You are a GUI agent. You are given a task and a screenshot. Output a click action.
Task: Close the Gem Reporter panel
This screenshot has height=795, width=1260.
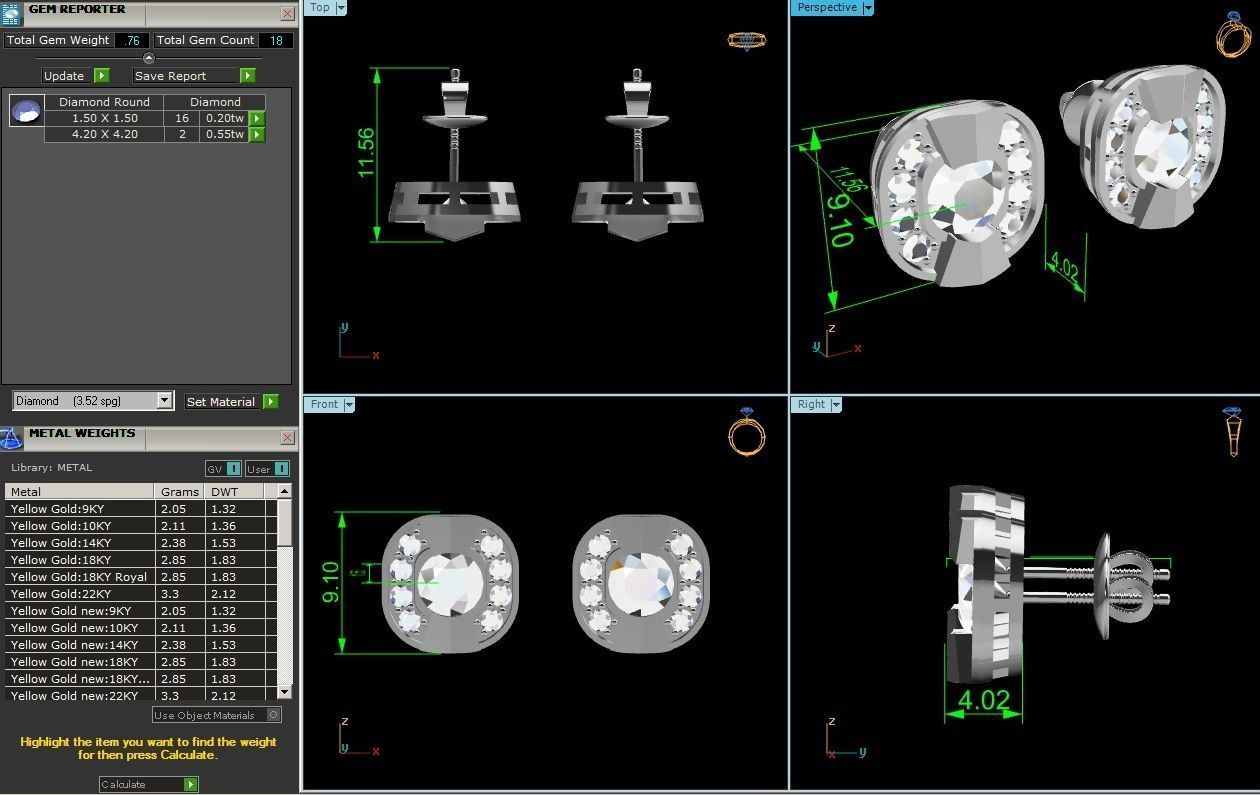pyautogui.click(x=288, y=14)
